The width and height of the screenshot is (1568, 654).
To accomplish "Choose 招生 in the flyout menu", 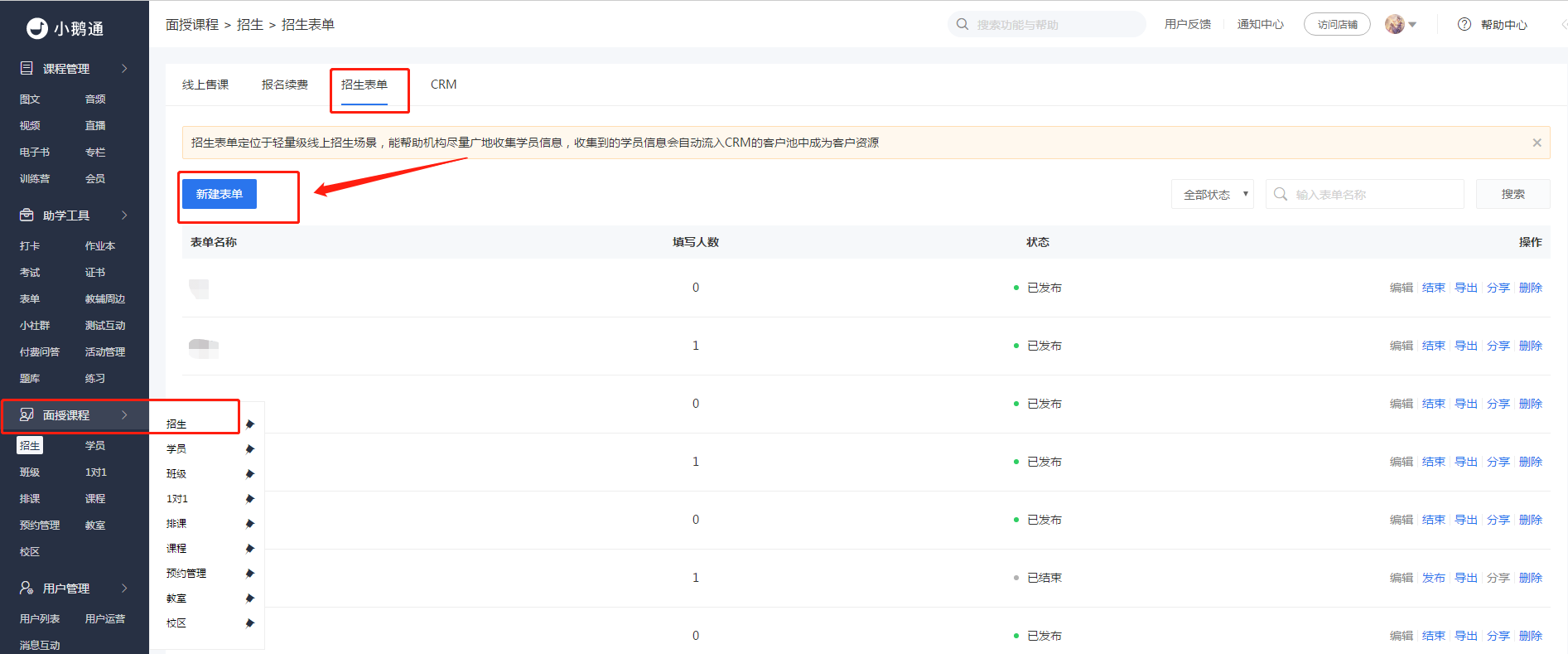I will (176, 424).
